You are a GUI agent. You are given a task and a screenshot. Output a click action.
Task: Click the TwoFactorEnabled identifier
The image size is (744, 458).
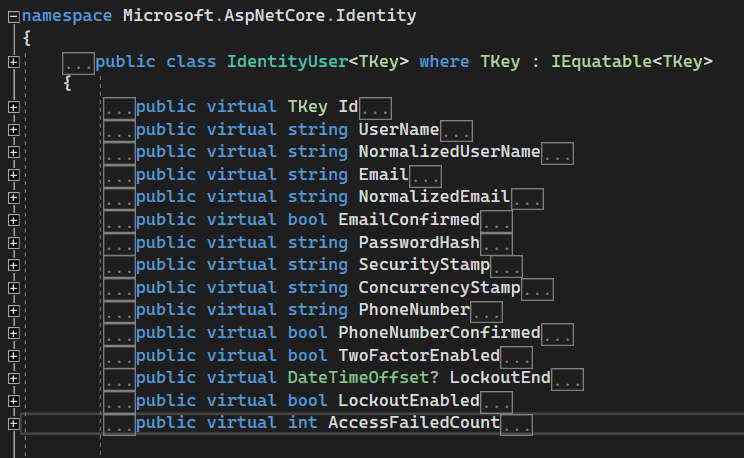point(419,355)
